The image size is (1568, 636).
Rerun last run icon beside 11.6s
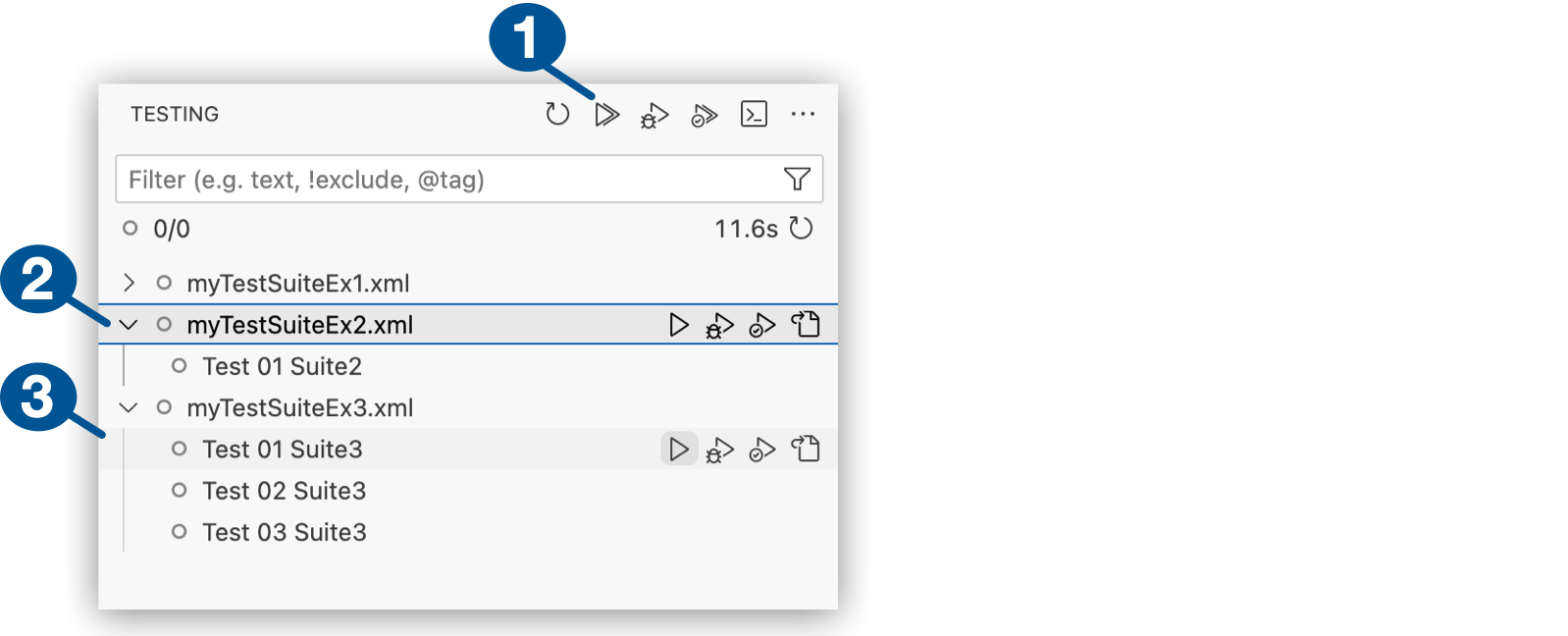pyautogui.click(x=802, y=229)
